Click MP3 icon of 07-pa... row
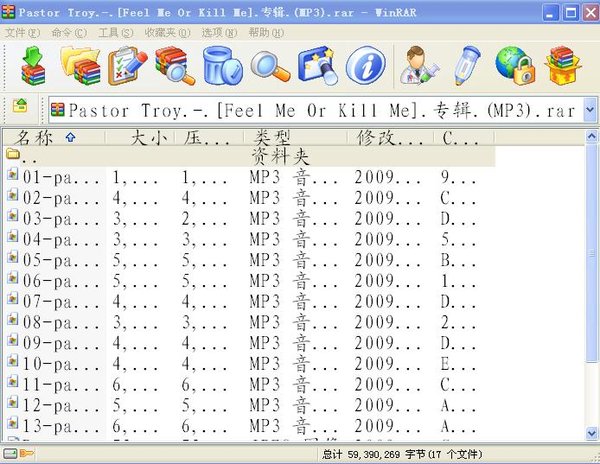The image size is (600, 464). point(13,298)
